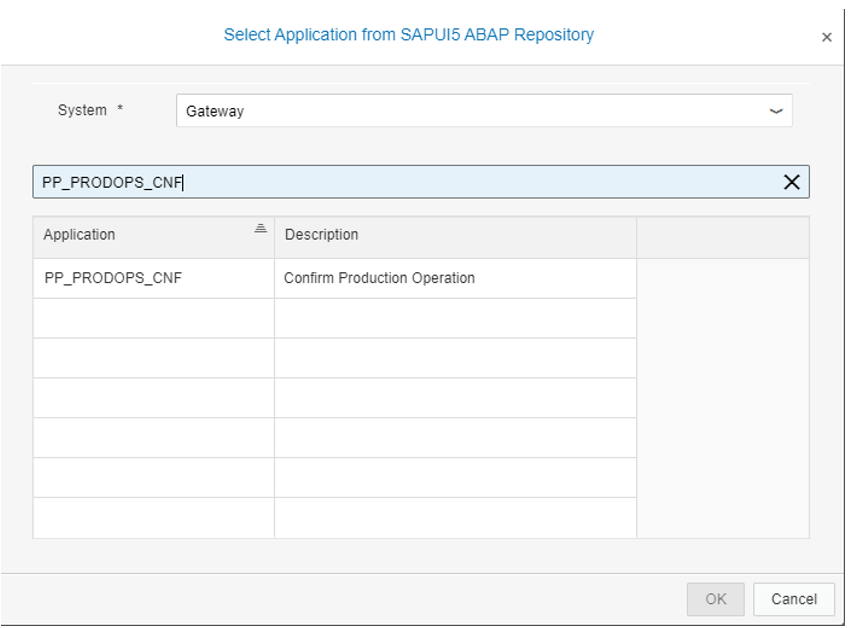Click the sort ascending icon in Application header
This screenshot has width=849, height=628.
tap(260, 228)
